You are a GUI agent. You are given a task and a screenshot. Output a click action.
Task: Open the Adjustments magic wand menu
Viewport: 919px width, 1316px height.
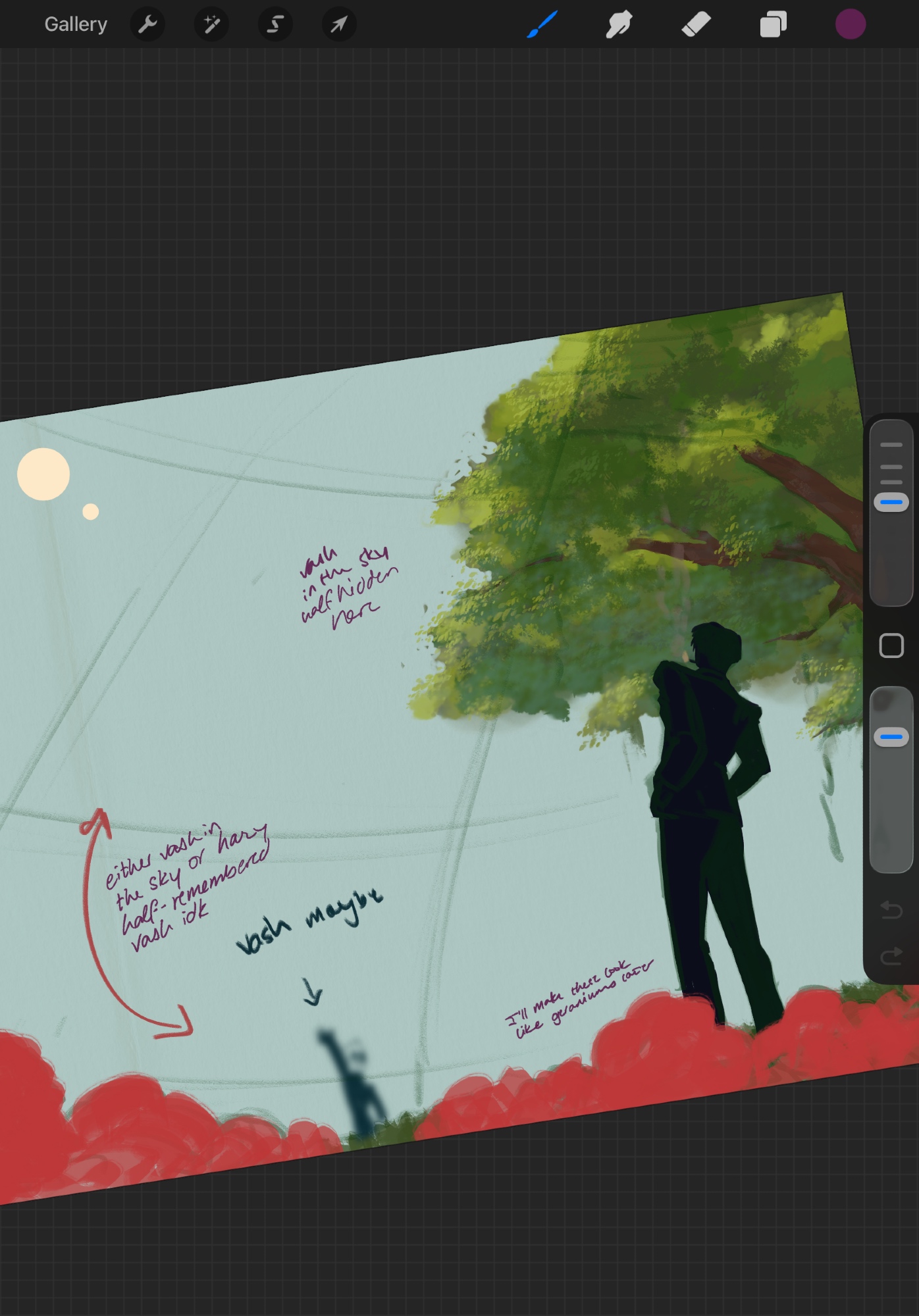(x=211, y=24)
